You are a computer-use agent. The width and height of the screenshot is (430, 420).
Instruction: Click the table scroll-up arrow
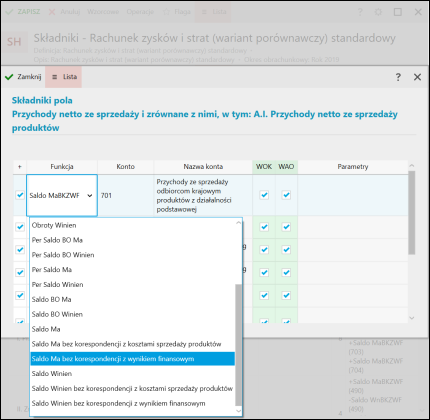pyautogui.click(x=412, y=166)
